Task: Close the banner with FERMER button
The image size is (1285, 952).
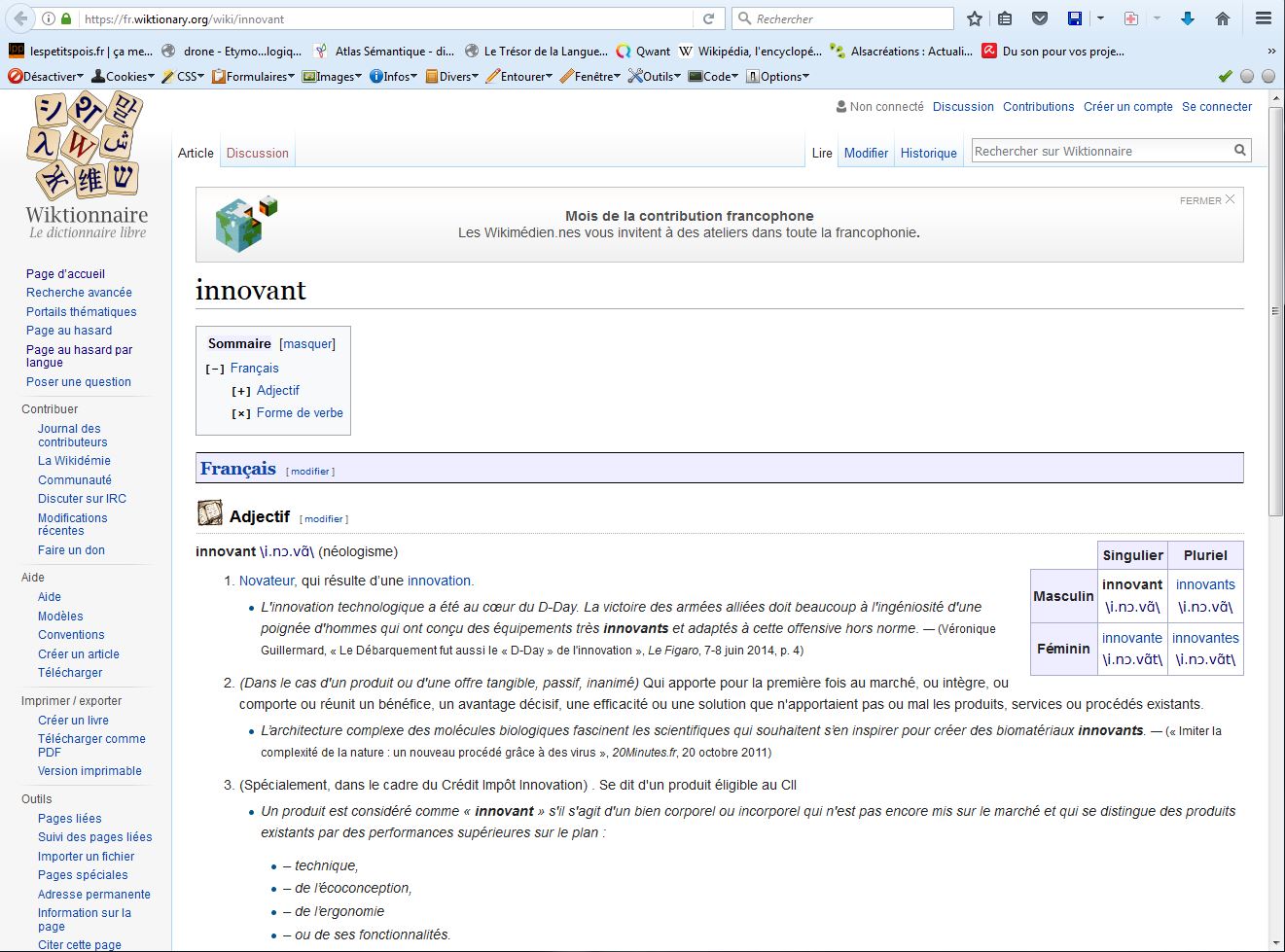Action: click(1207, 200)
